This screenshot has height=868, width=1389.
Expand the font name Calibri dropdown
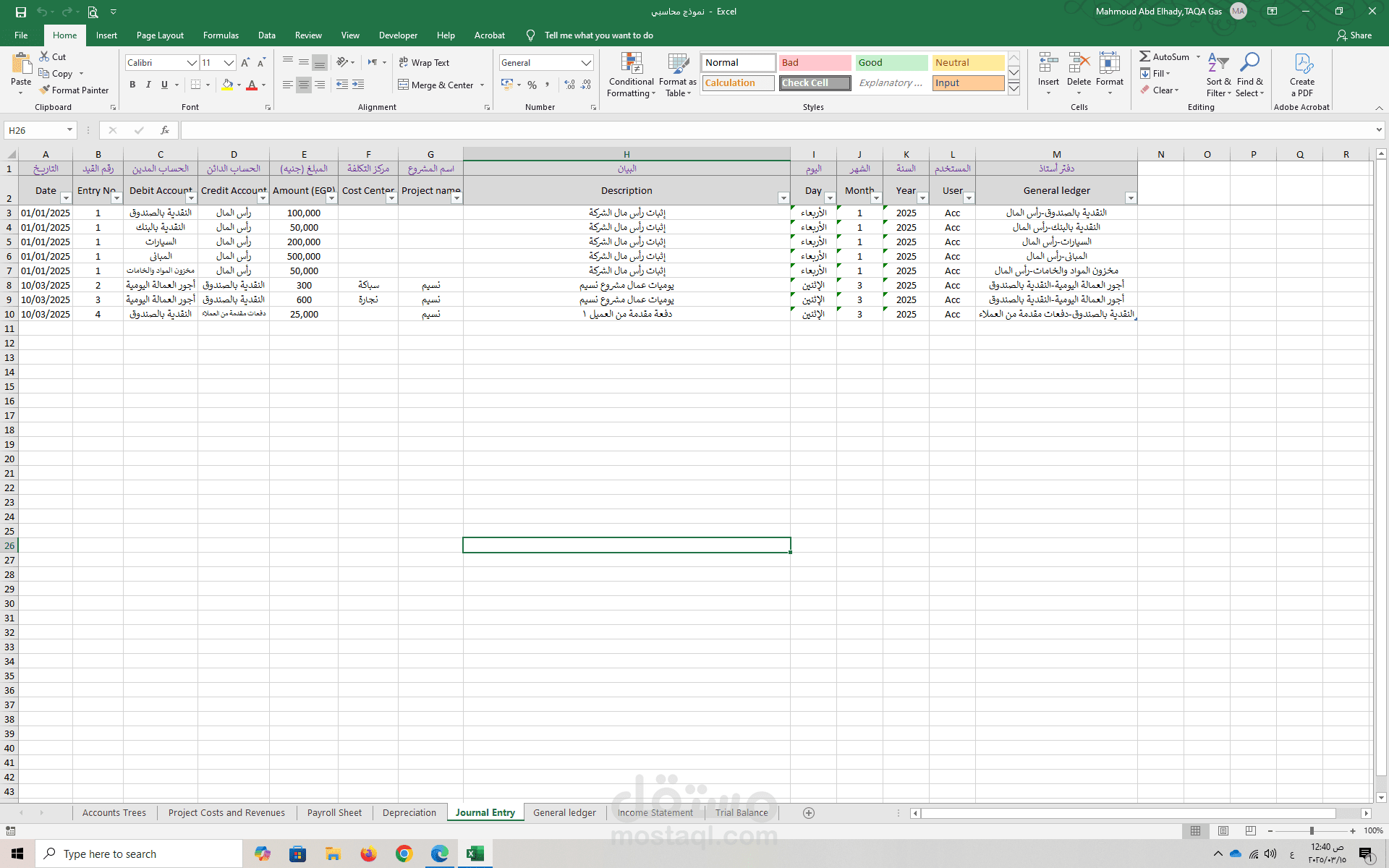point(192,63)
